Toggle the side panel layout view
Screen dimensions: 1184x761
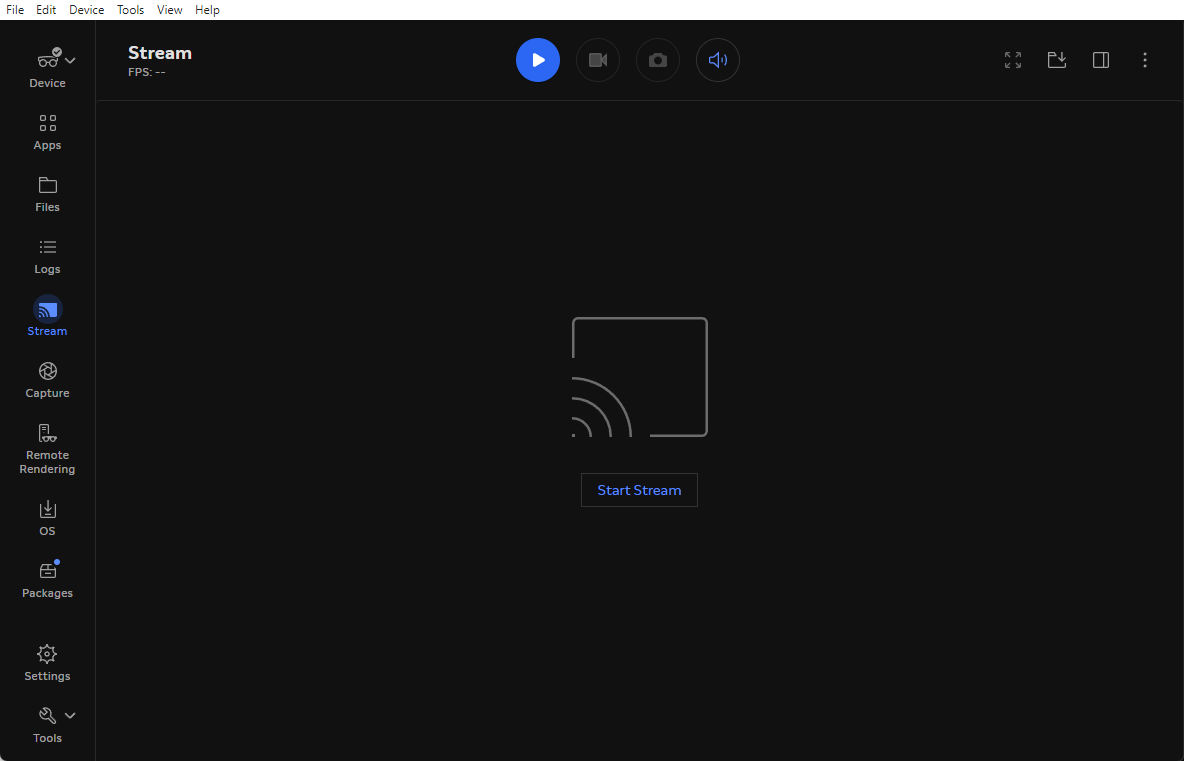click(1100, 60)
